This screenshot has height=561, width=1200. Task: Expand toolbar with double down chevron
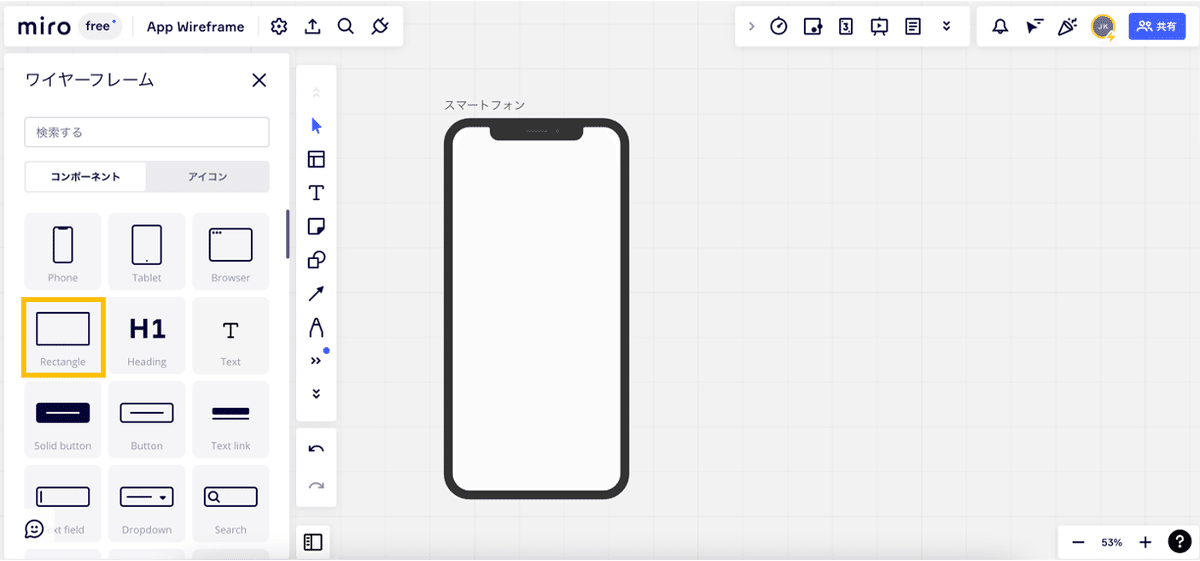316,394
